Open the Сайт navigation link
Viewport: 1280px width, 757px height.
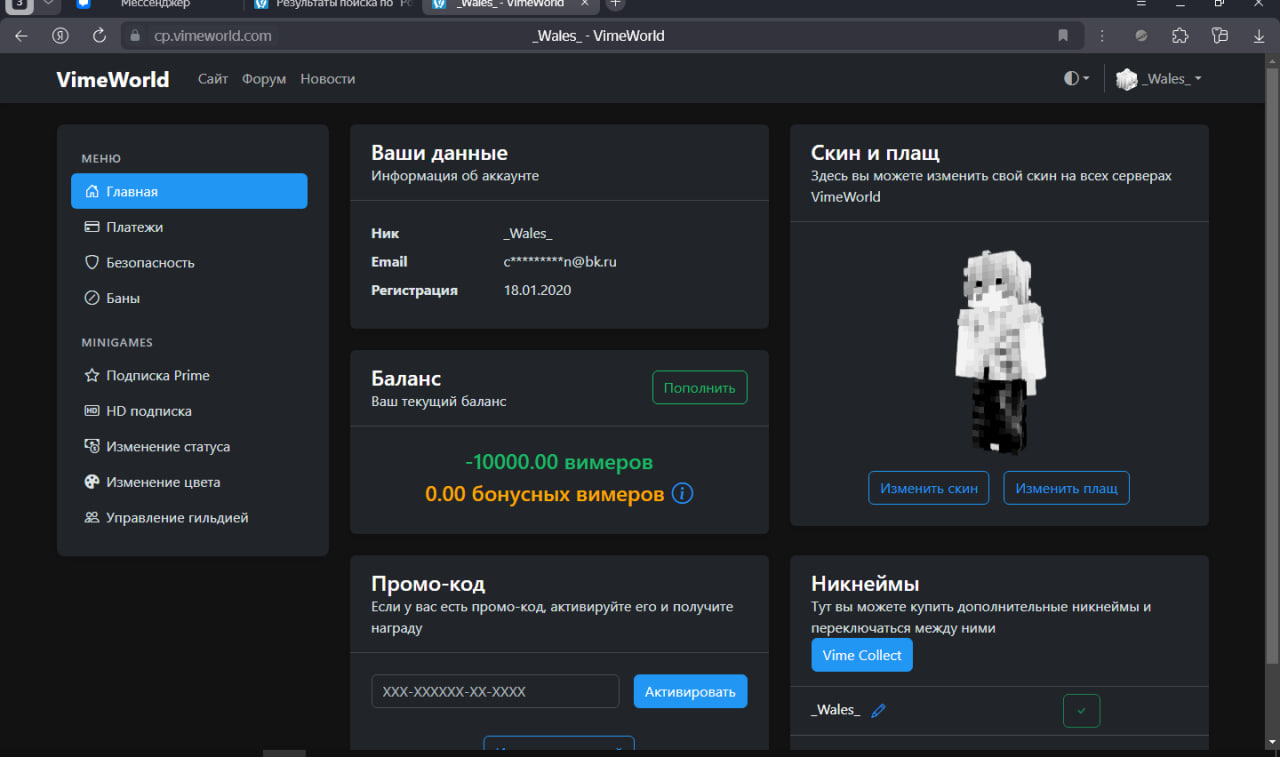pyautogui.click(x=213, y=79)
